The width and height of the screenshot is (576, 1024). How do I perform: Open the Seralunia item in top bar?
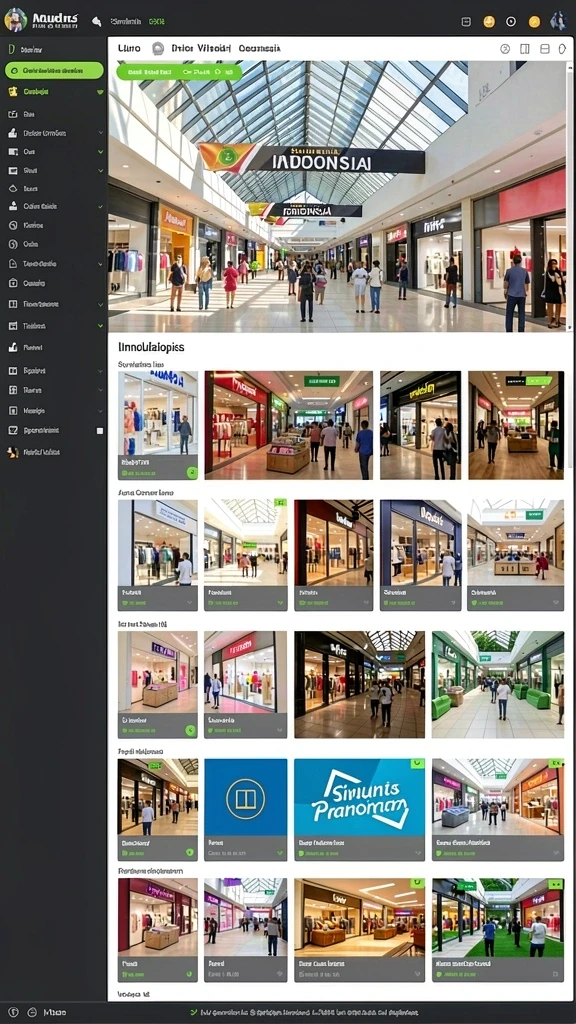127,22
